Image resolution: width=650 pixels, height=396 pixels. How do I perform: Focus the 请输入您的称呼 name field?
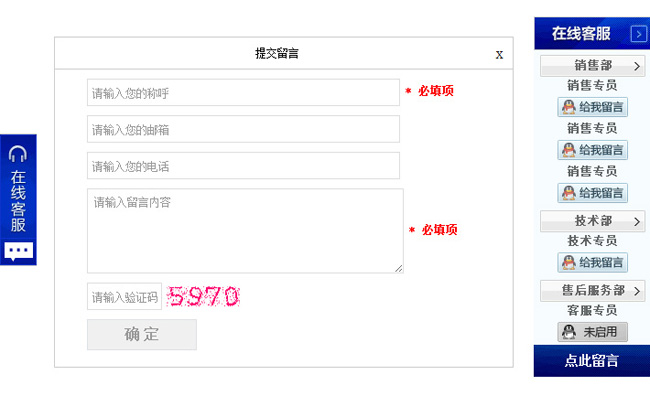point(243,92)
